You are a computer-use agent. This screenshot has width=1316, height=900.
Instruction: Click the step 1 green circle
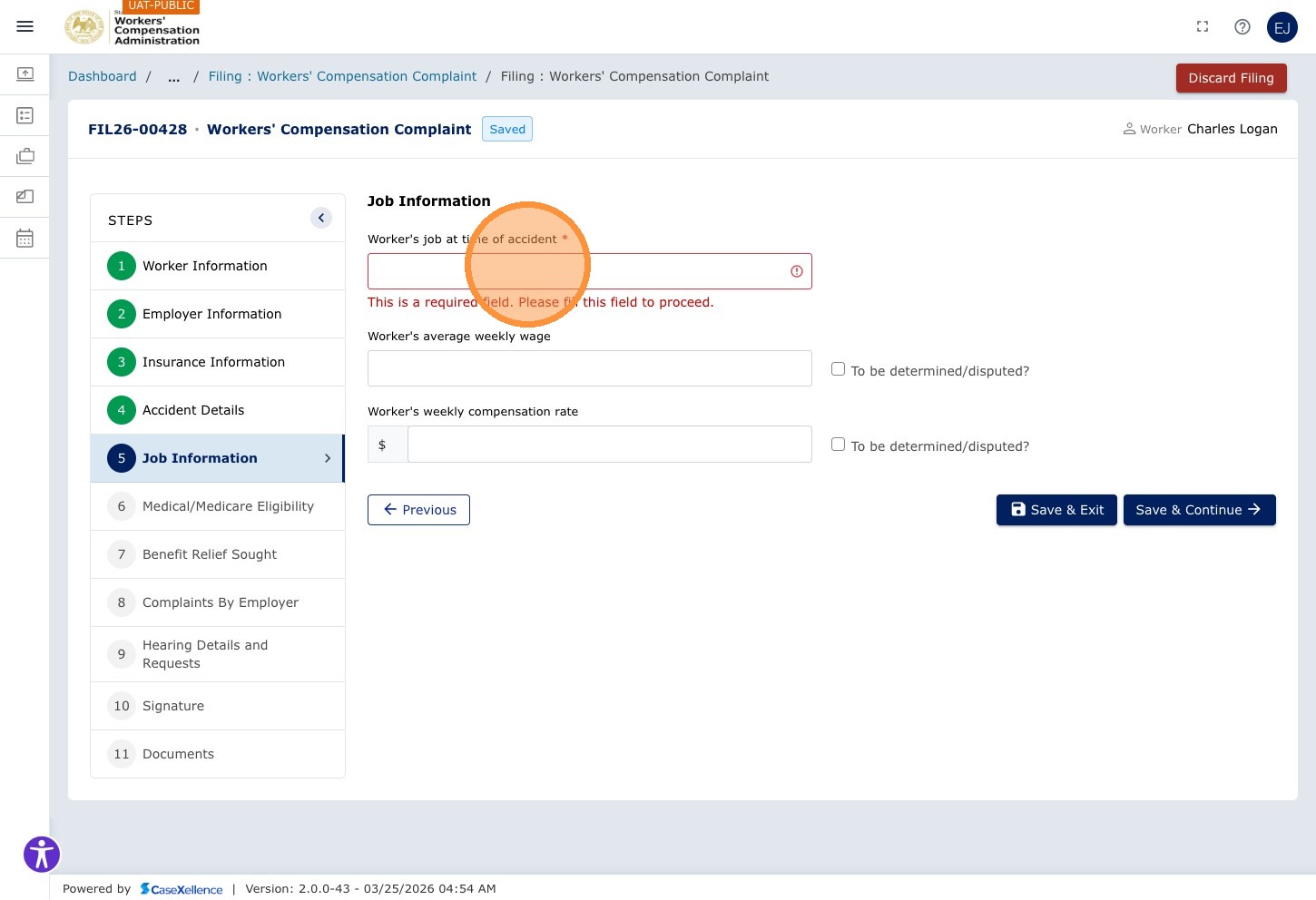click(x=122, y=266)
